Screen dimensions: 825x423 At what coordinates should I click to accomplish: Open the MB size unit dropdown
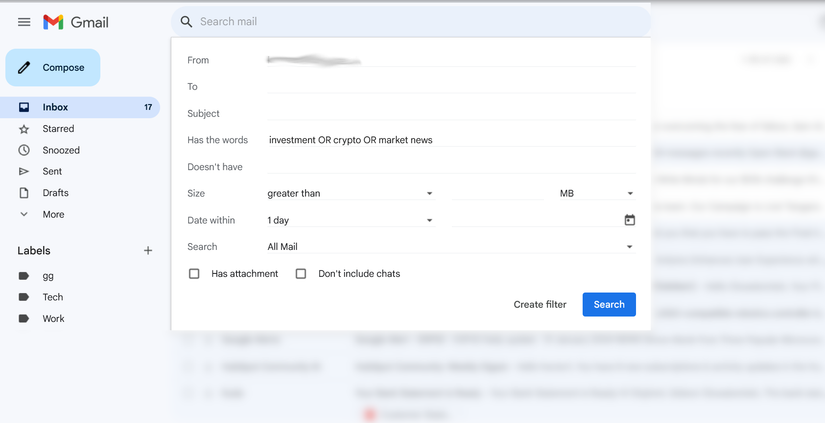coord(596,193)
